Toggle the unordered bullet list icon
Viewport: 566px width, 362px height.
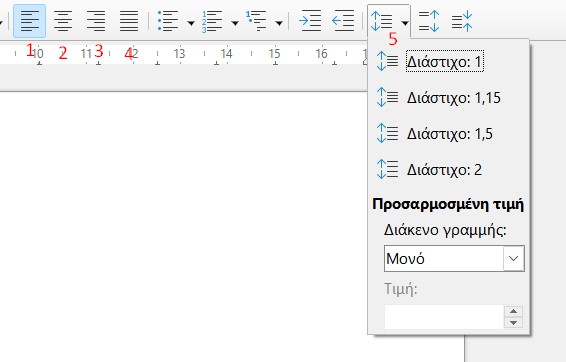[x=168, y=21]
